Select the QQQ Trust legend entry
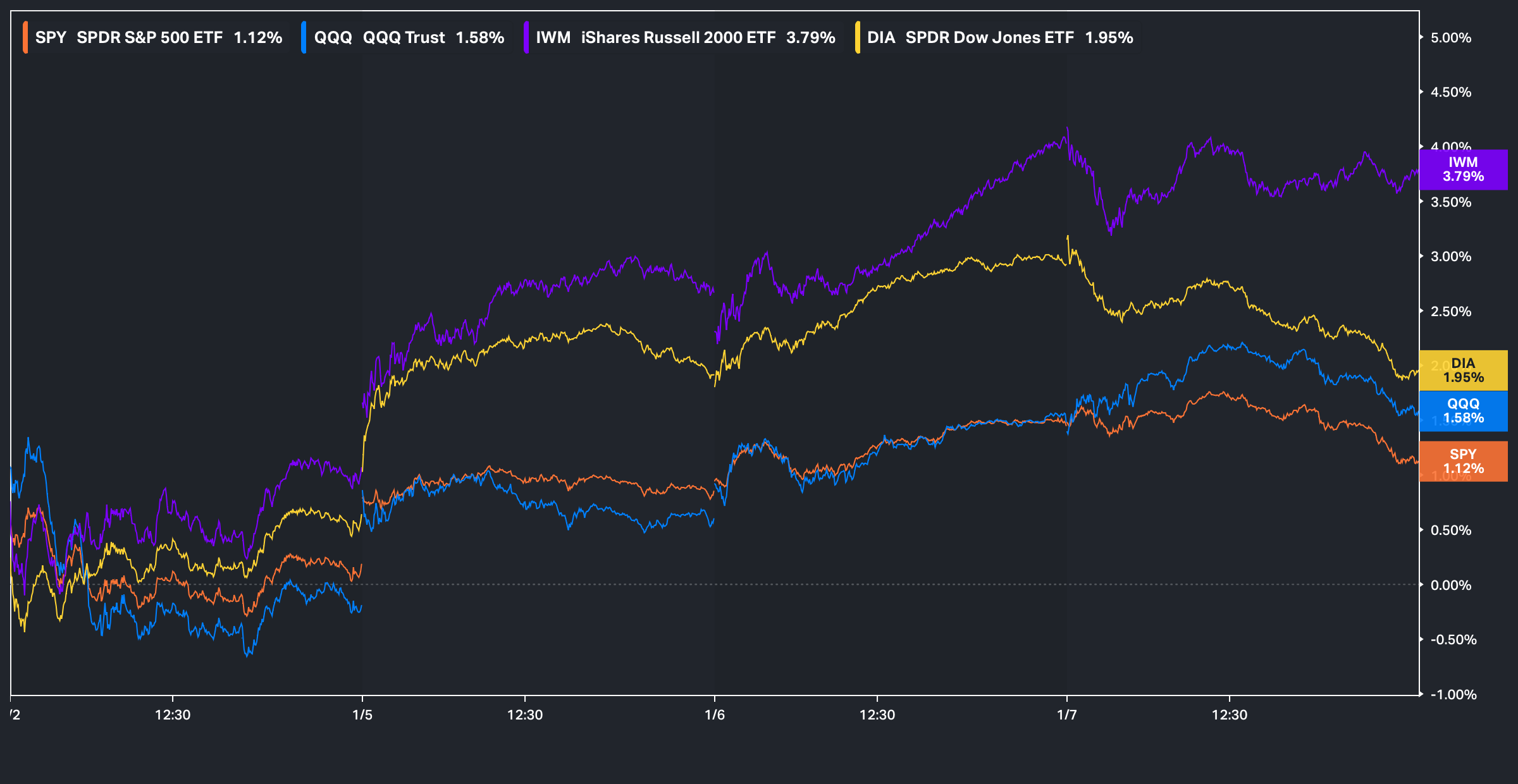Screen dimensions: 1518x784 [x=404, y=37]
